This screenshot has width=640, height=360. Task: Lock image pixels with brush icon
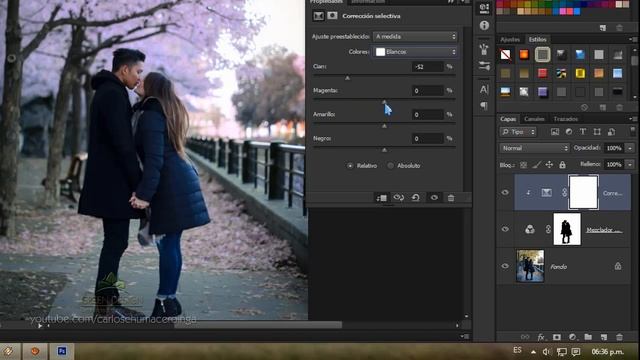click(537, 165)
